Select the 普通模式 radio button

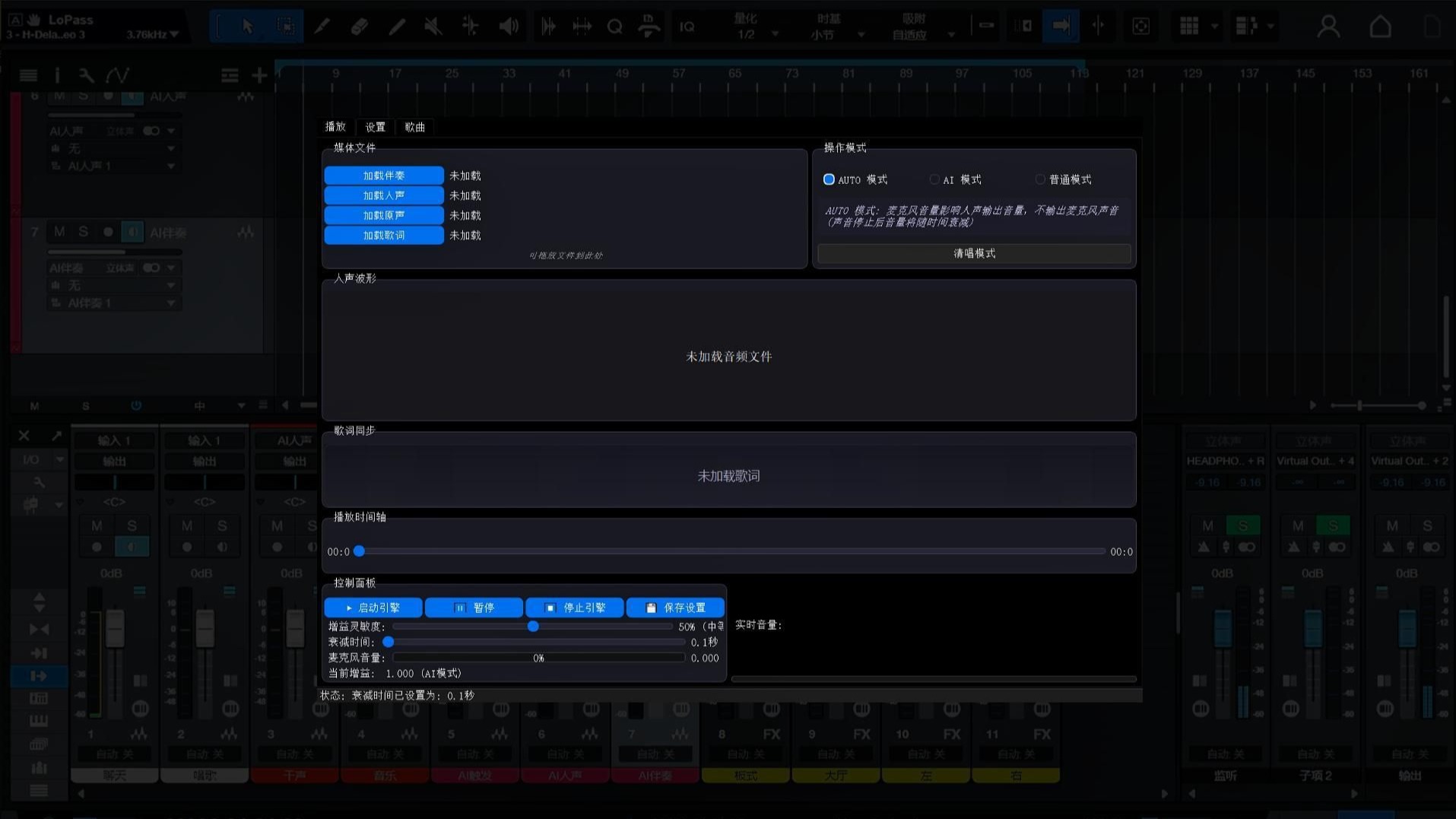[x=1039, y=179]
